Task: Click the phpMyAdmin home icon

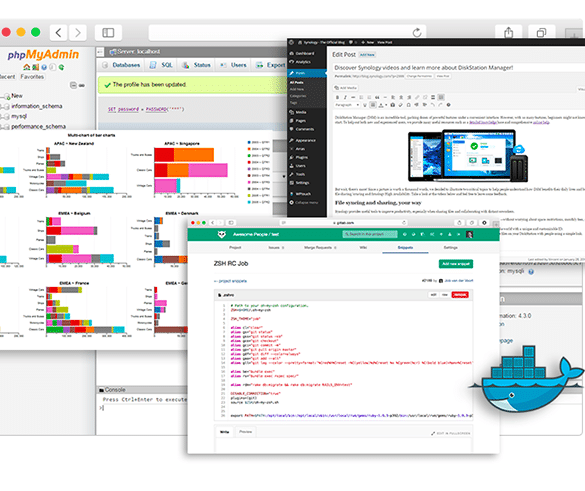Action: pyautogui.click(x=26, y=67)
